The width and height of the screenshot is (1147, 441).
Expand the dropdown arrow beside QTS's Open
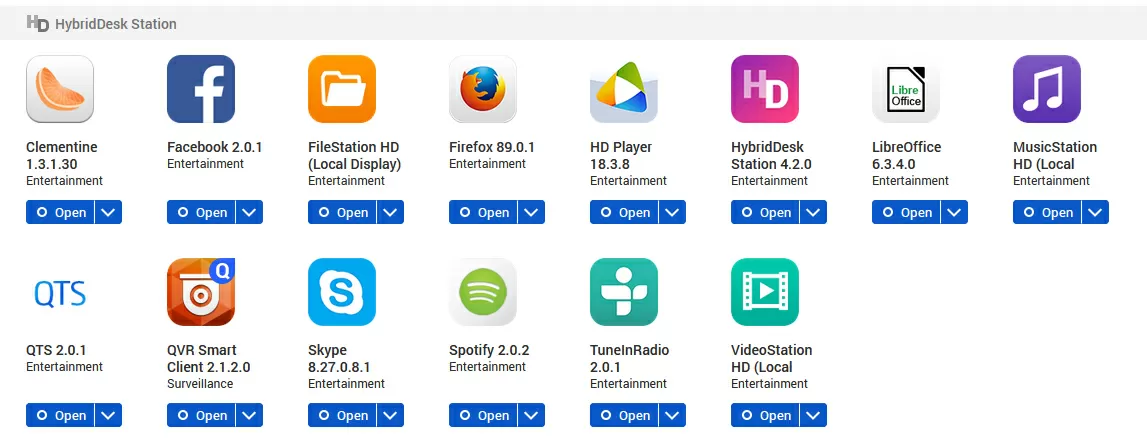click(x=108, y=415)
